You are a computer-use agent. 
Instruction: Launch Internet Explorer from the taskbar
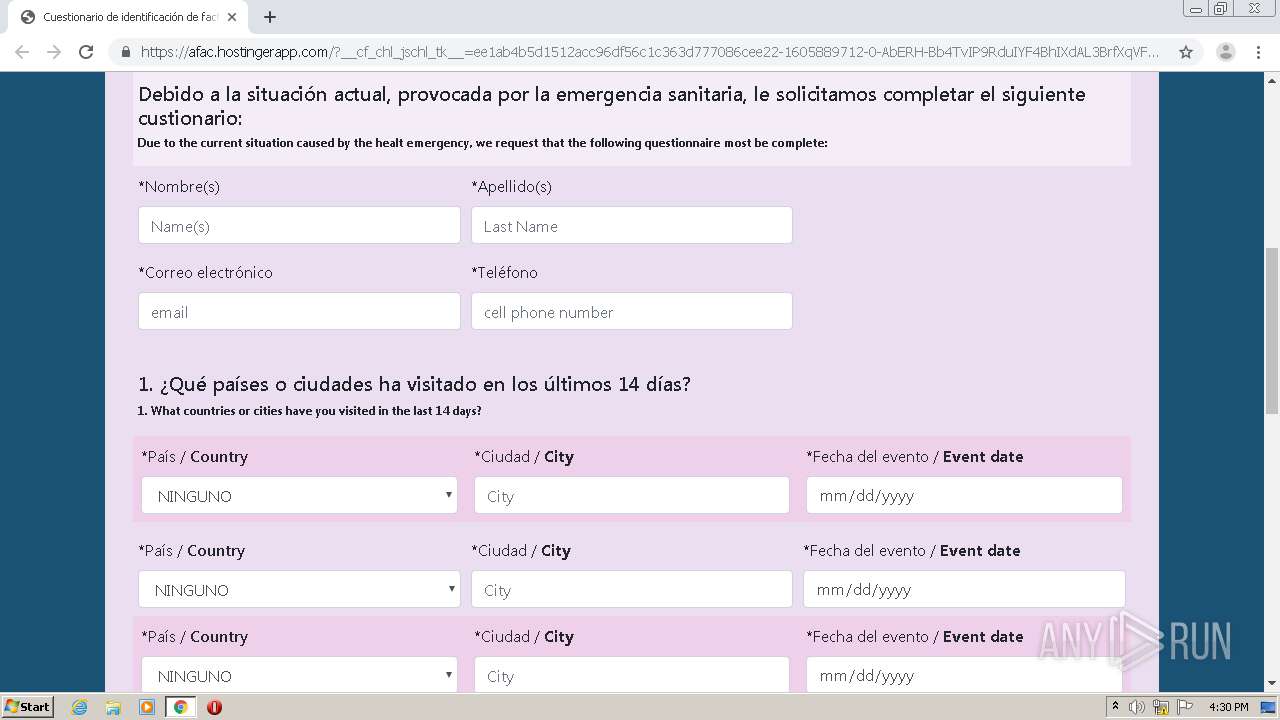click(x=80, y=707)
